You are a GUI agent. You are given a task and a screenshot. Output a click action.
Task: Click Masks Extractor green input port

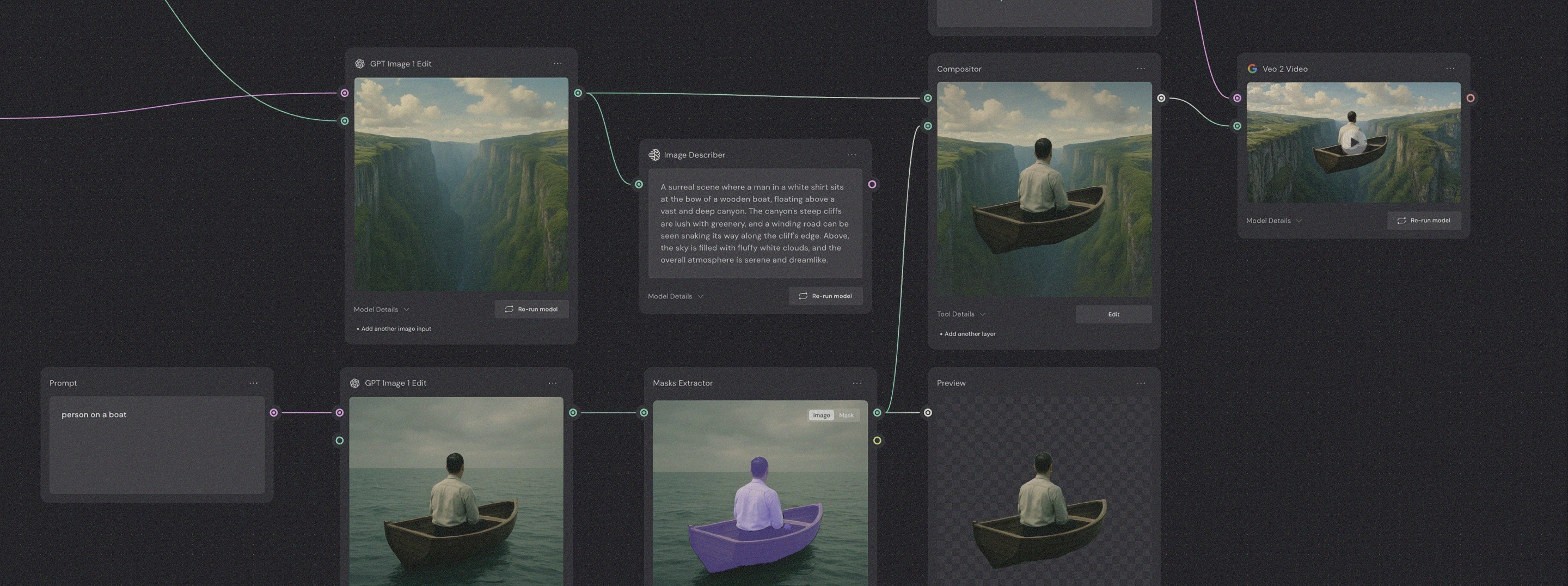tap(644, 412)
